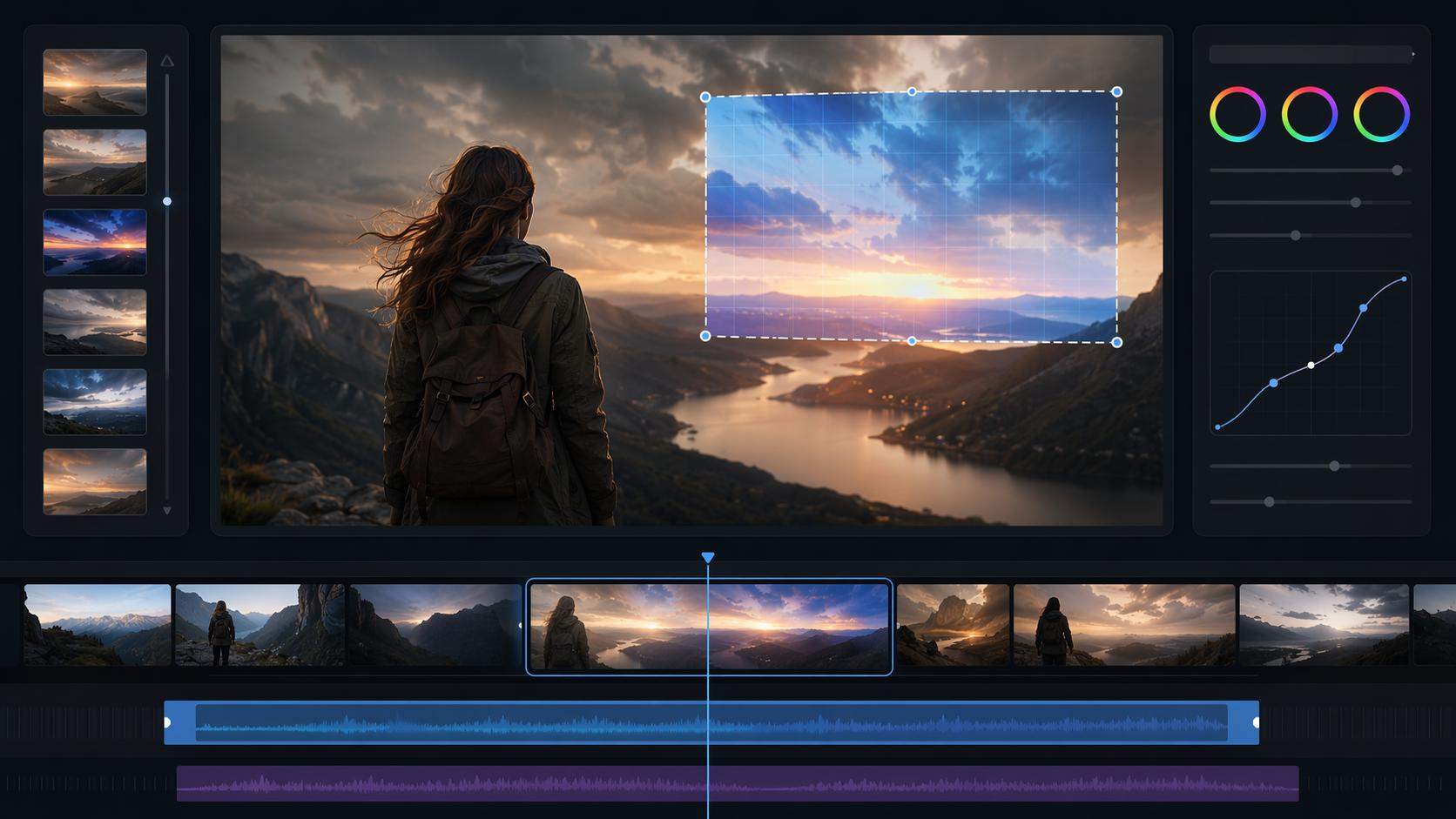
Task: Click the bottom-center handle of the sky selection
Action: [912, 341]
